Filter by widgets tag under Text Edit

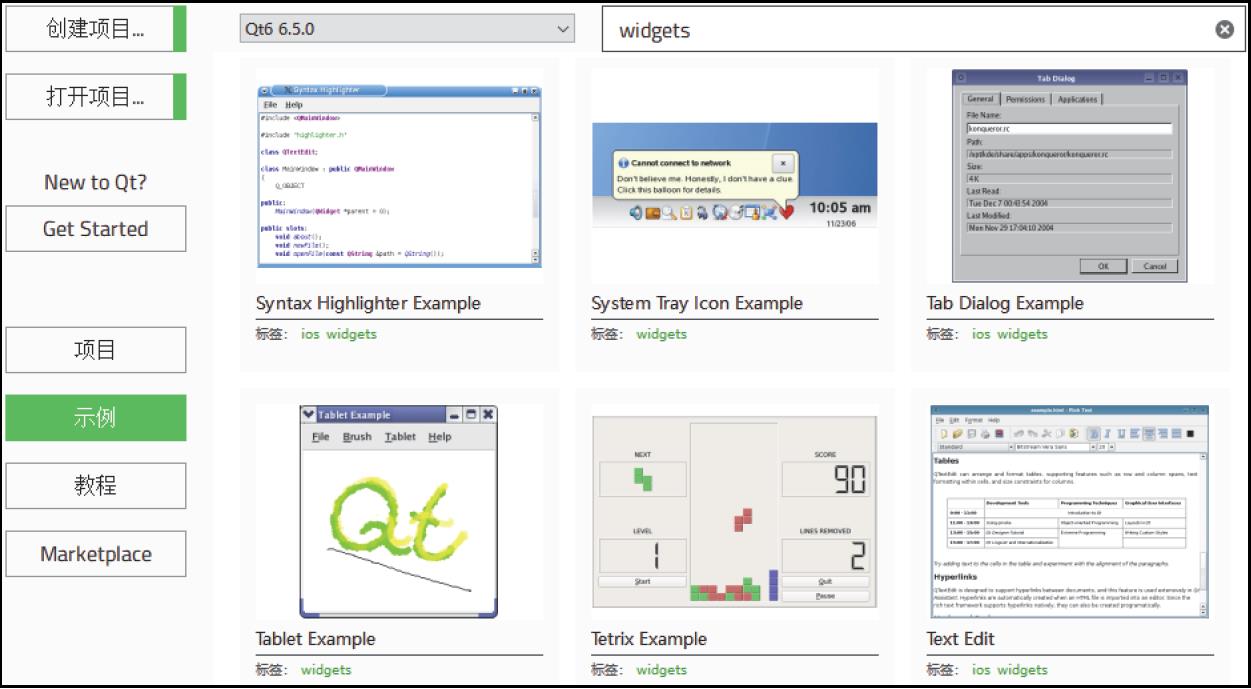[x=1022, y=670]
